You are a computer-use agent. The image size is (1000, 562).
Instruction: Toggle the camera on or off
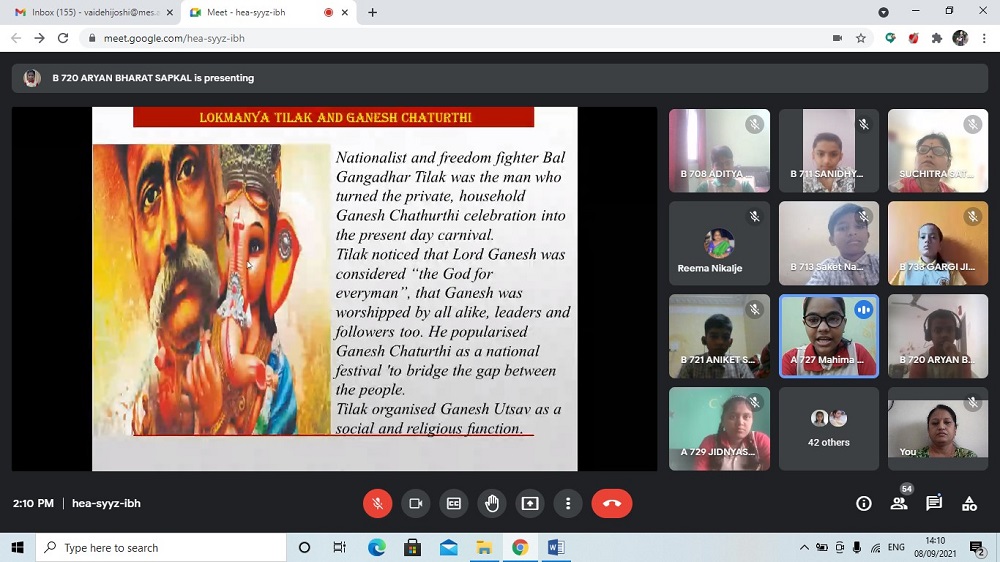click(x=415, y=504)
